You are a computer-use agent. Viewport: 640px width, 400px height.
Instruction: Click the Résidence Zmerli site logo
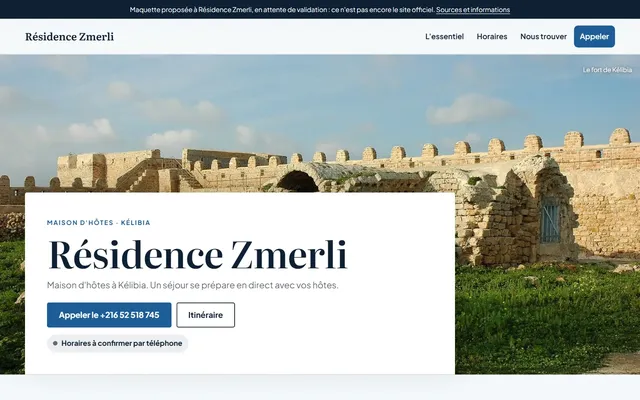(x=69, y=37)
